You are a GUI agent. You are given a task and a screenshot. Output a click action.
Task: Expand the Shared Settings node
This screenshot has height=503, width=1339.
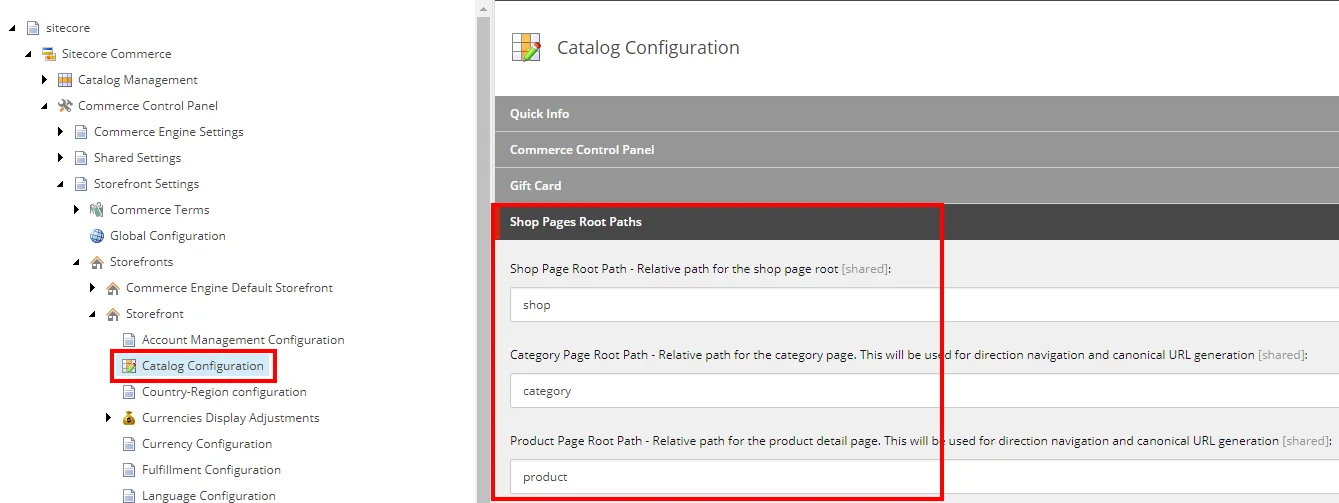point(60,158)
